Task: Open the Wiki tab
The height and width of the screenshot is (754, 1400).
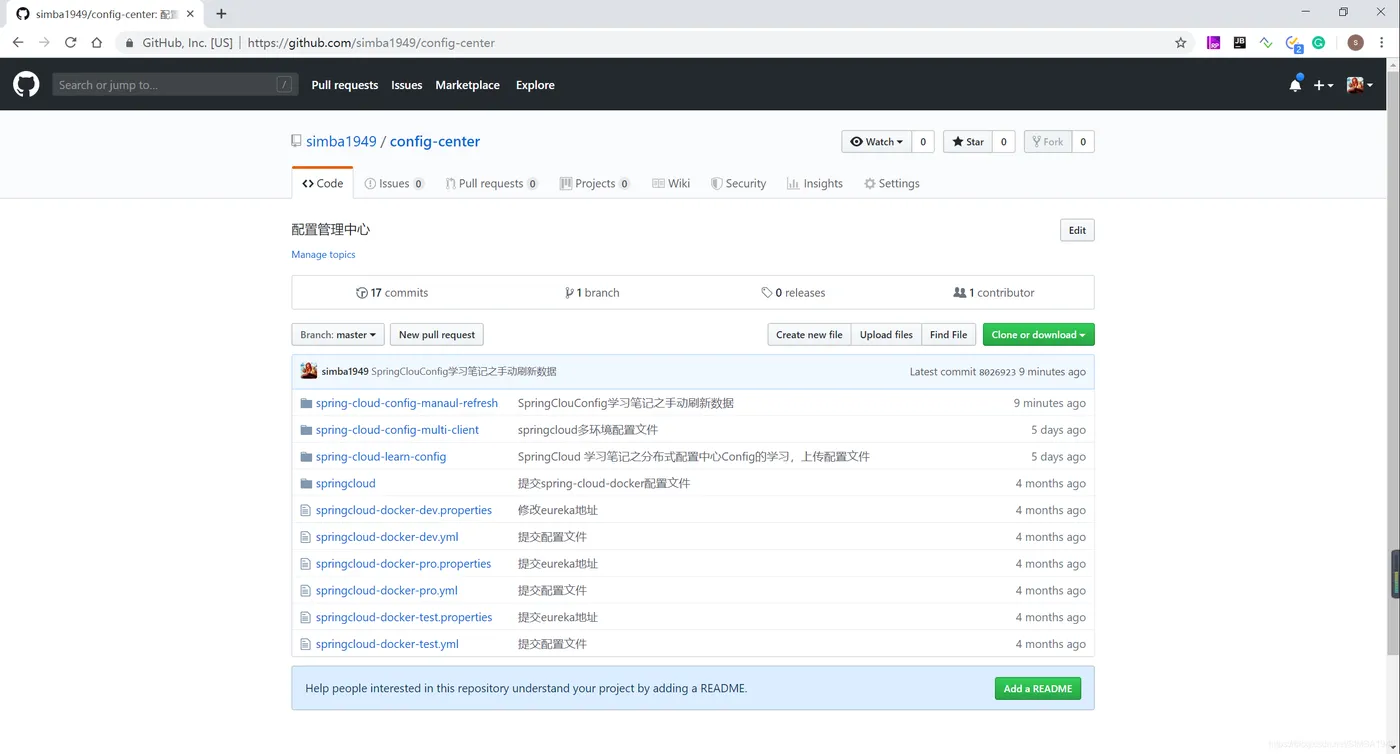Action: point(671,183)
